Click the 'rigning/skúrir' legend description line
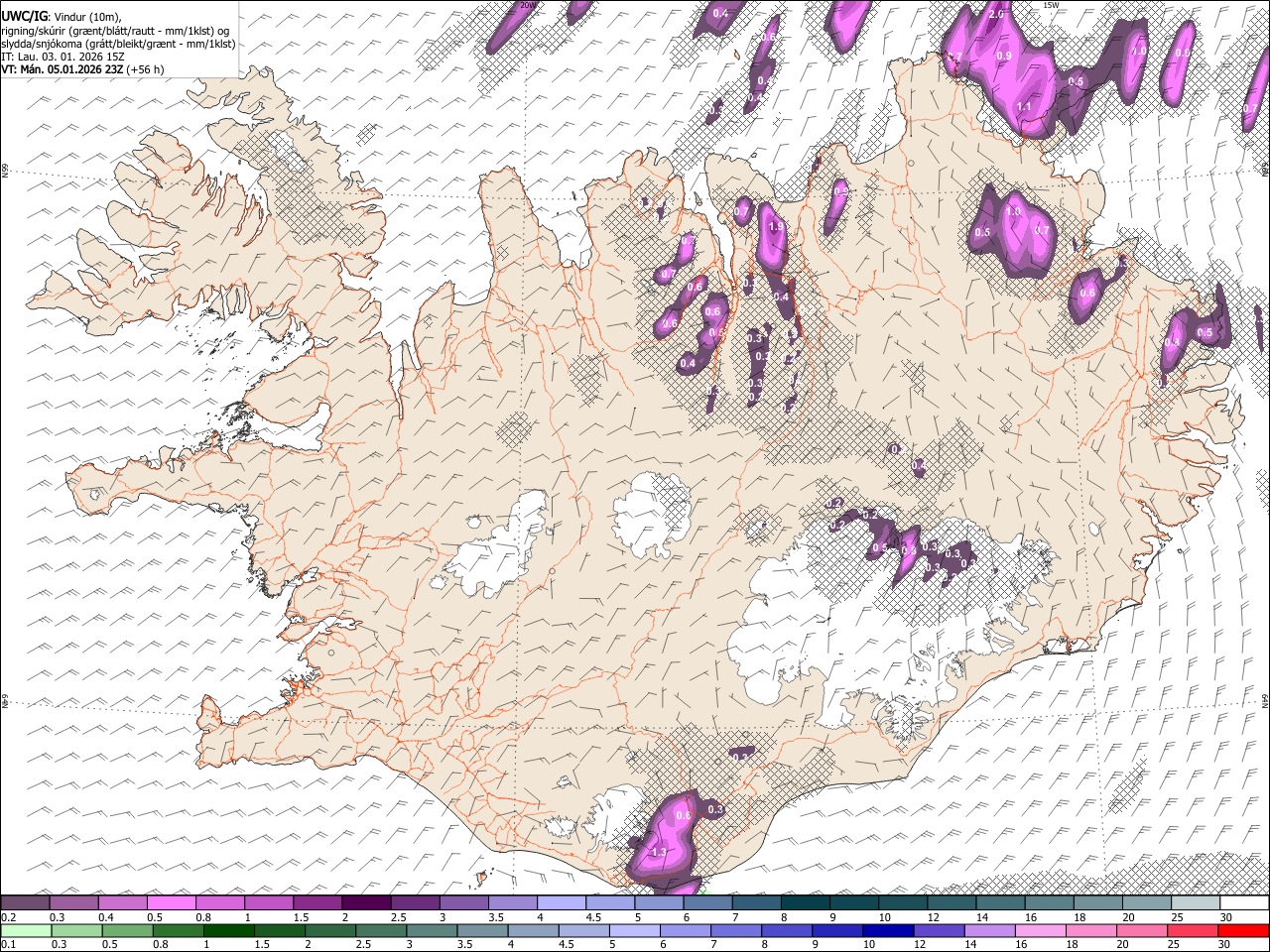 tap(115, 31)
